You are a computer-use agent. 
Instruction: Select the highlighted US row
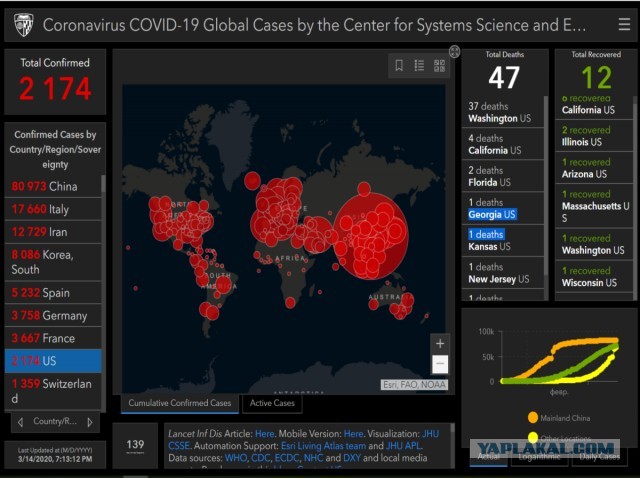pyautogui.click(x=53, y=361)
